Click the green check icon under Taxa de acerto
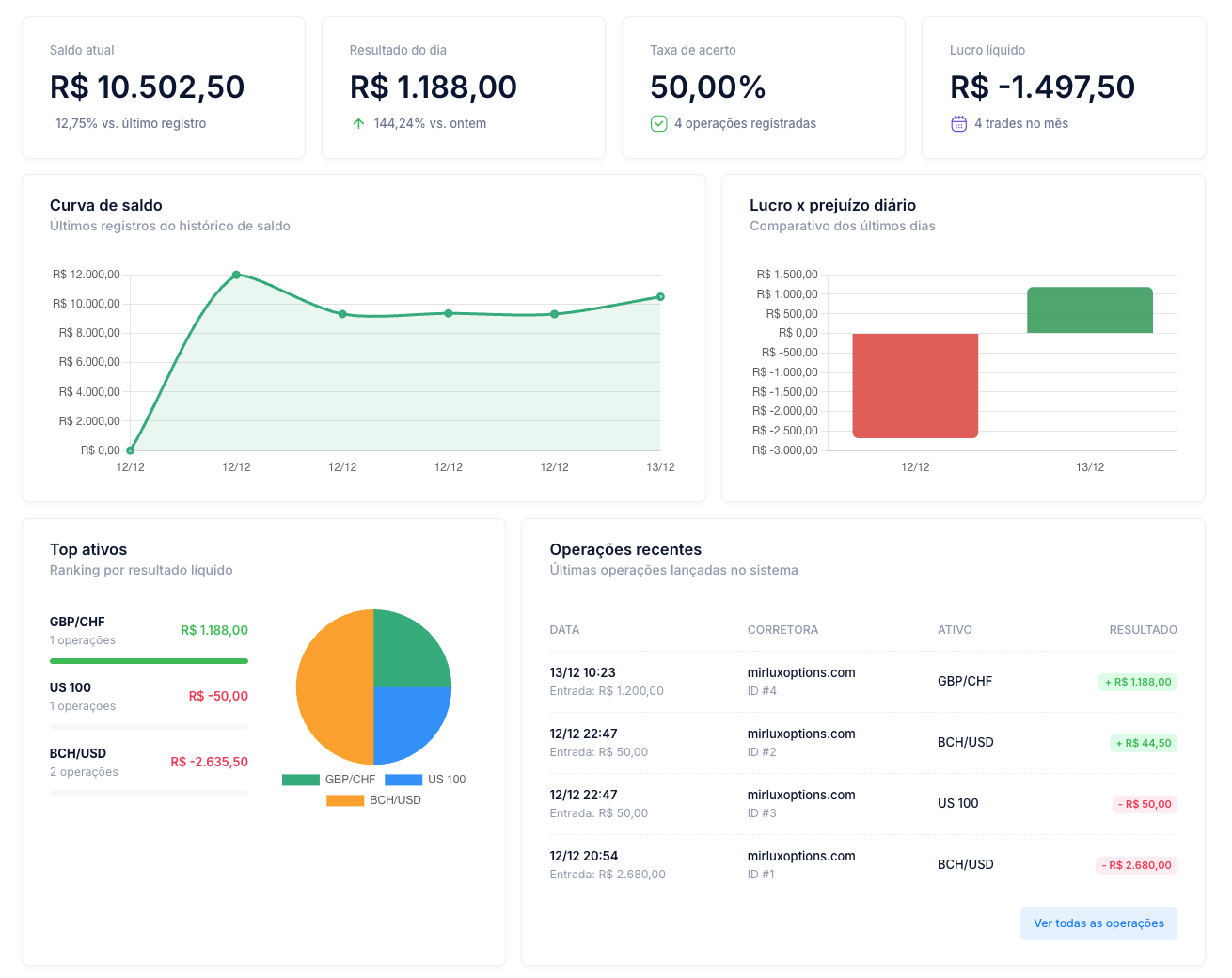Viewport: 1232px width, 978px height. pos(658,123)
